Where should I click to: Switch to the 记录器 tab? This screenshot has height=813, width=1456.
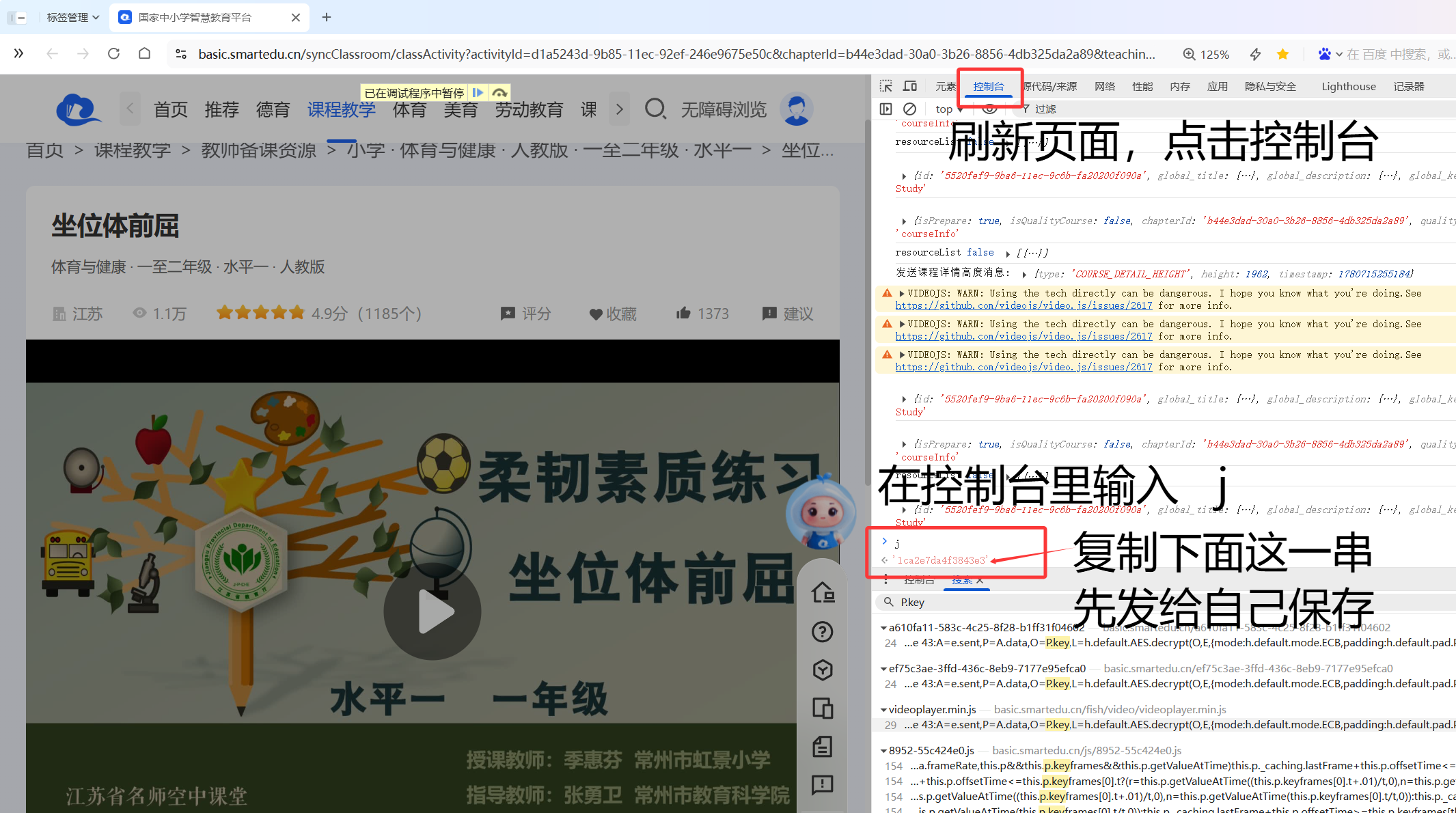tap(1409, 86)
